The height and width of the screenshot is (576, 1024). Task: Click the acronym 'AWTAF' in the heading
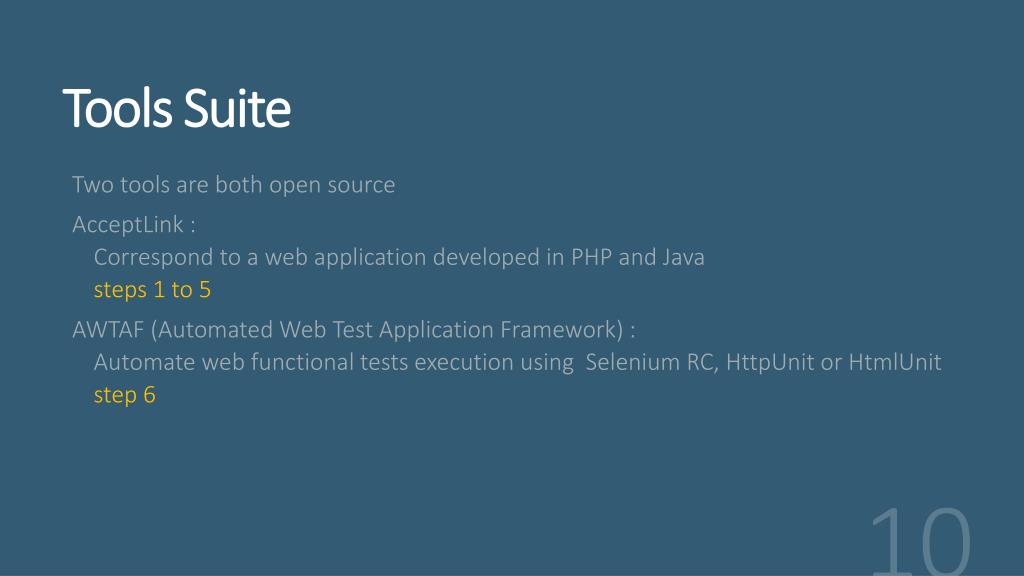tap(108, 330)
